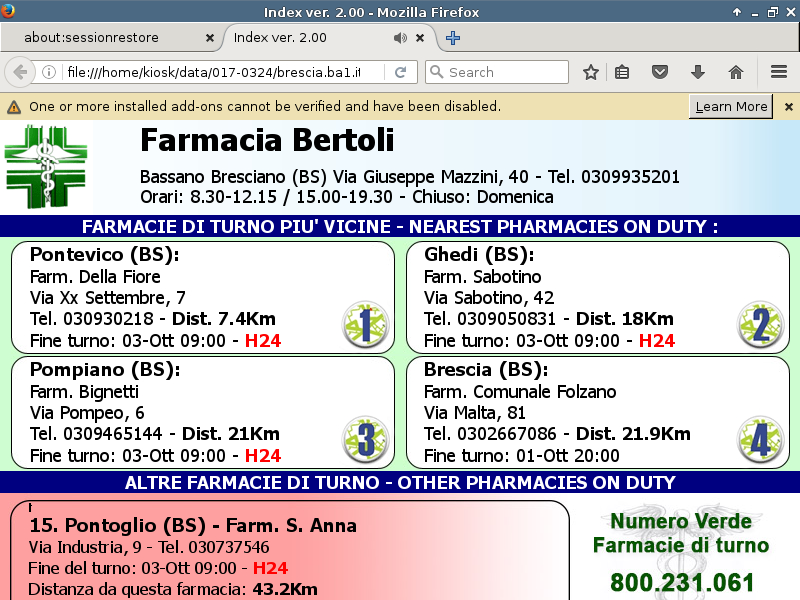The width and height of the screenshot is (800, 600).
Task: Click the Learn More button
Action: (x=731, y=106)
